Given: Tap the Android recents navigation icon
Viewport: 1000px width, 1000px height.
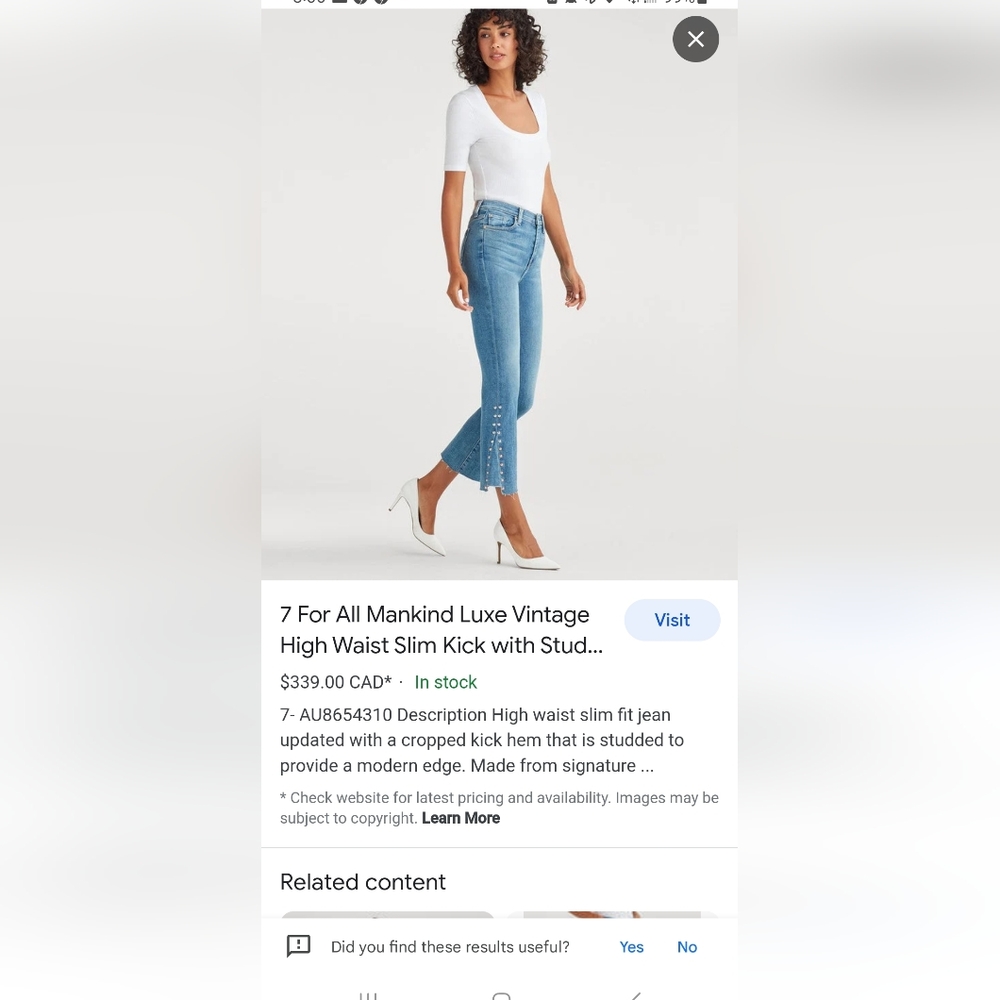Looking at the screenshot, I should (368, 996).
